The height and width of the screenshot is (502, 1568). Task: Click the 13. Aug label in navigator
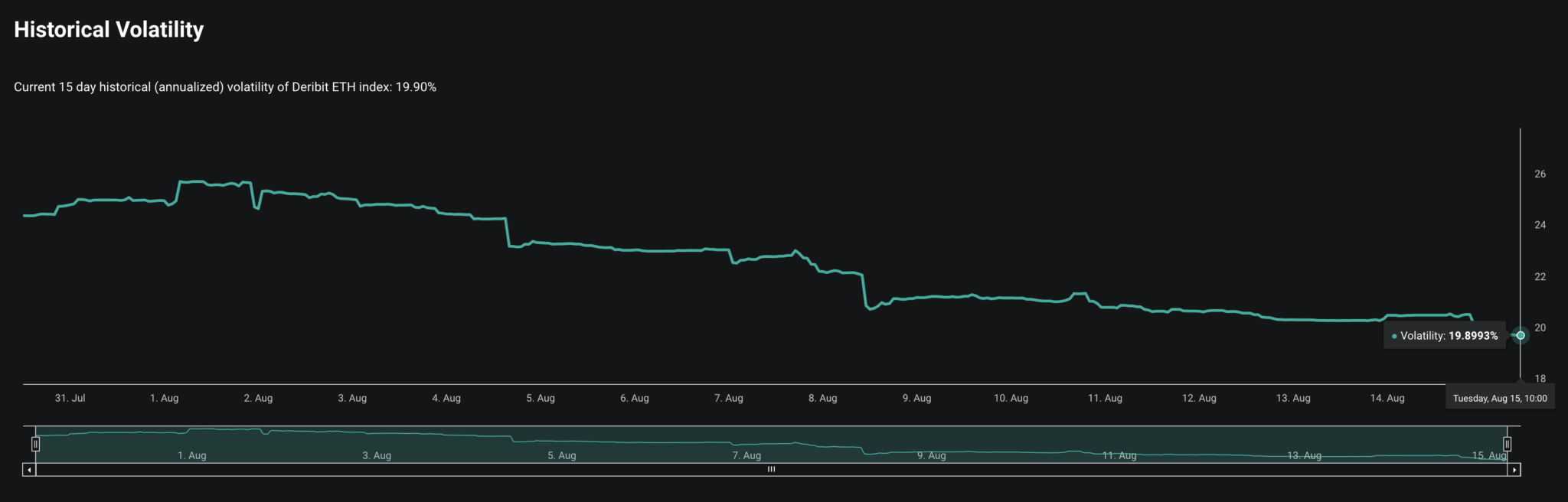pyautogui.click(x=1304, y=455)
